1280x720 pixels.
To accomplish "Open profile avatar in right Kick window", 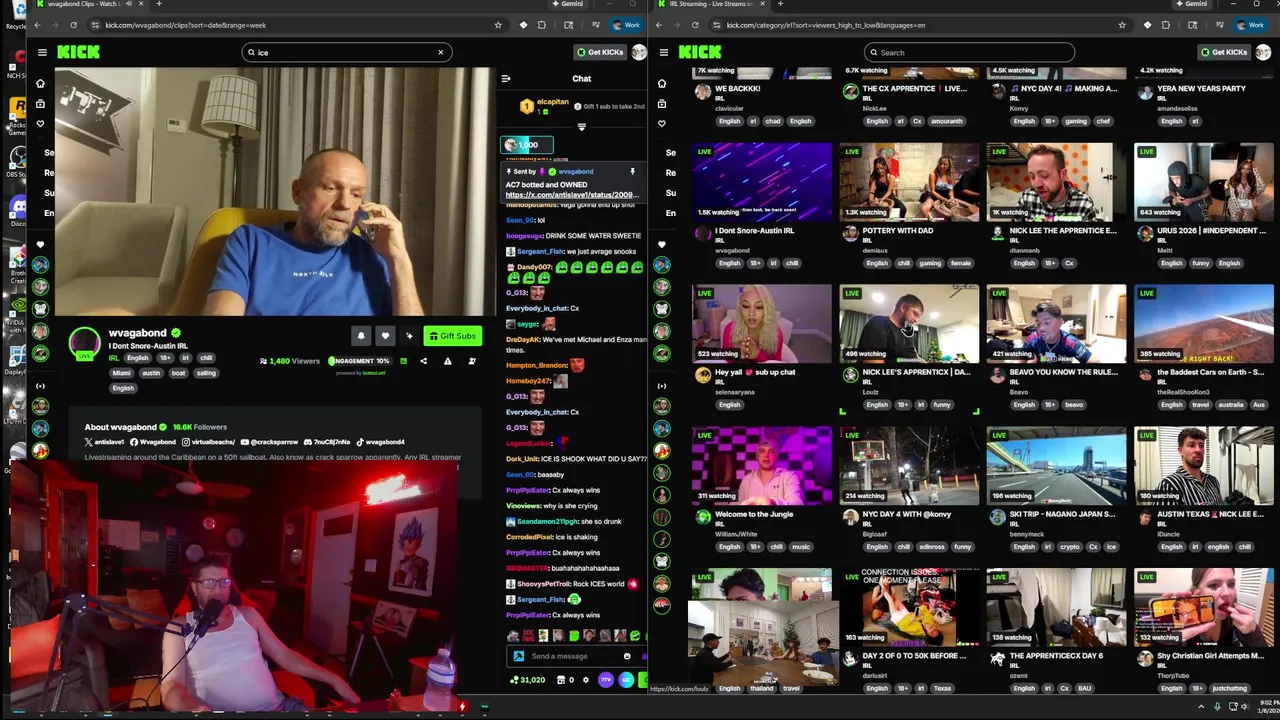I will 1263,52.
